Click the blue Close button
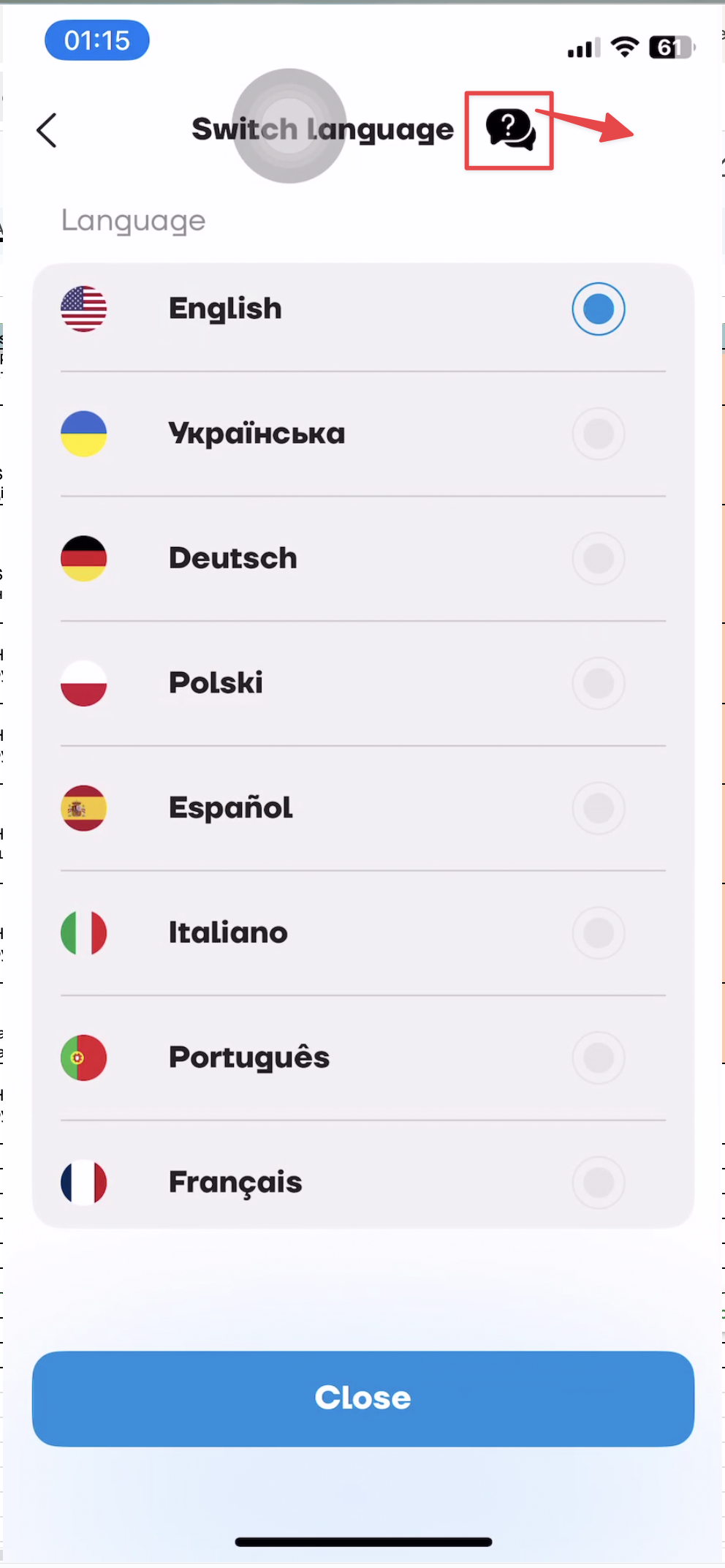Screen dimensions: 725x1568 pos(363,1398)
